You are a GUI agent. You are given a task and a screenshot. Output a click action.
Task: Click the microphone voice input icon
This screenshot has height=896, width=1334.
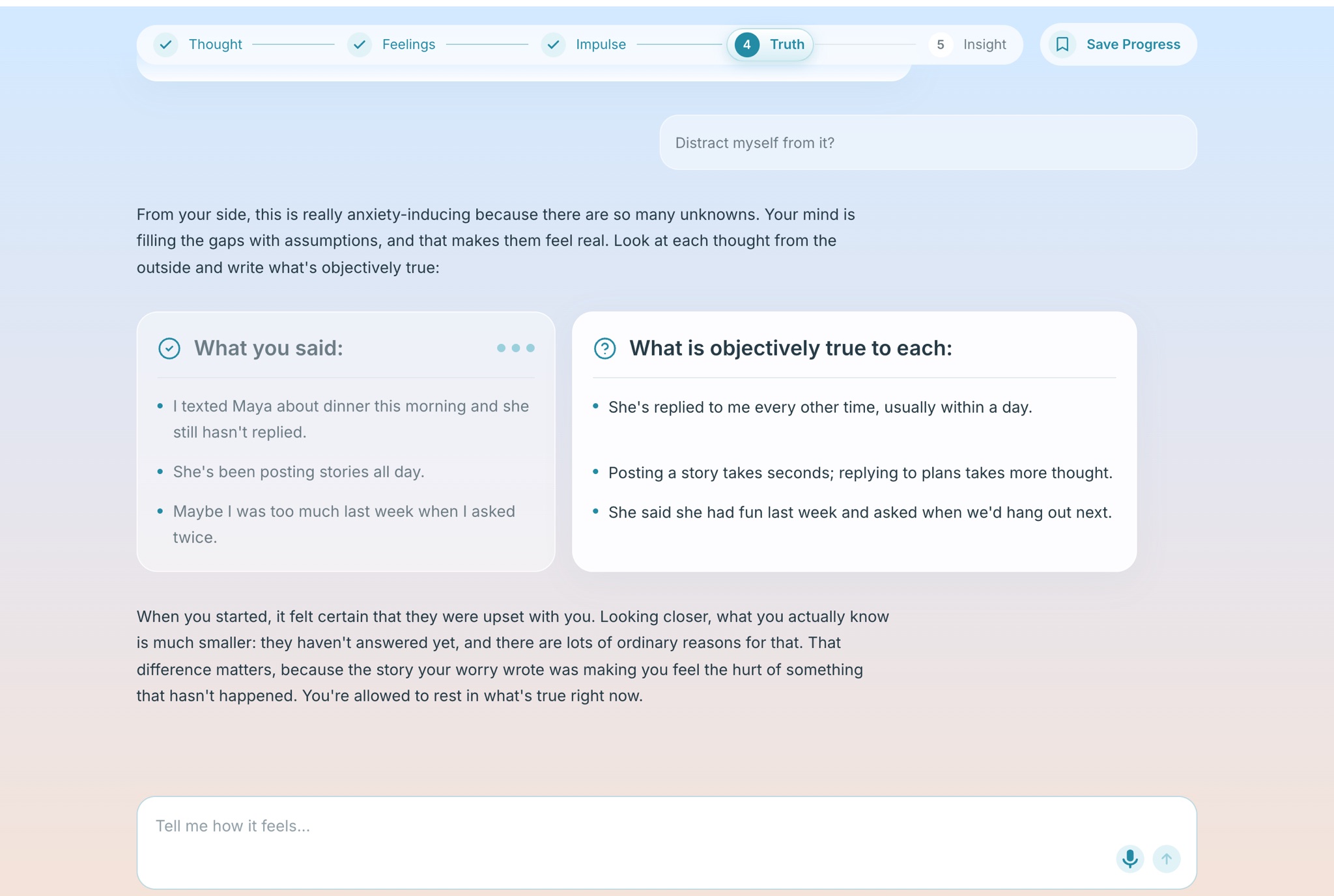[x=1129, y=858]
